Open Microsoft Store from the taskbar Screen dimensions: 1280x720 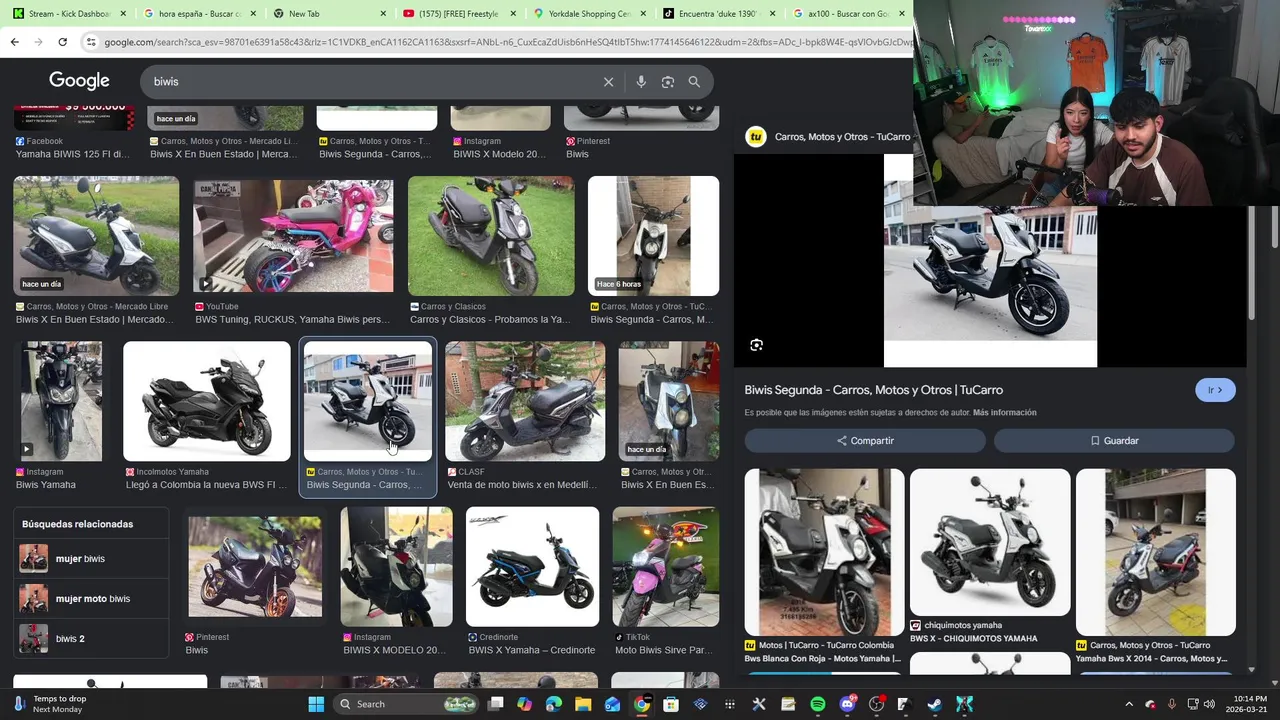pos(671,704)
